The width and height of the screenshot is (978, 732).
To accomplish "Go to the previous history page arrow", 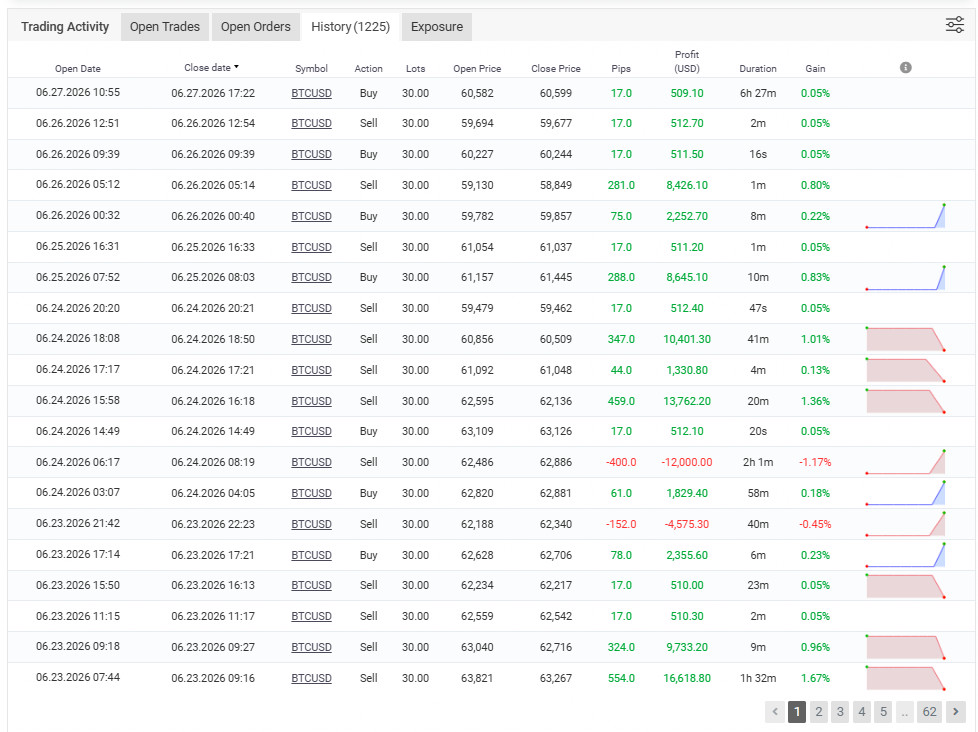I will click(775, 711).
